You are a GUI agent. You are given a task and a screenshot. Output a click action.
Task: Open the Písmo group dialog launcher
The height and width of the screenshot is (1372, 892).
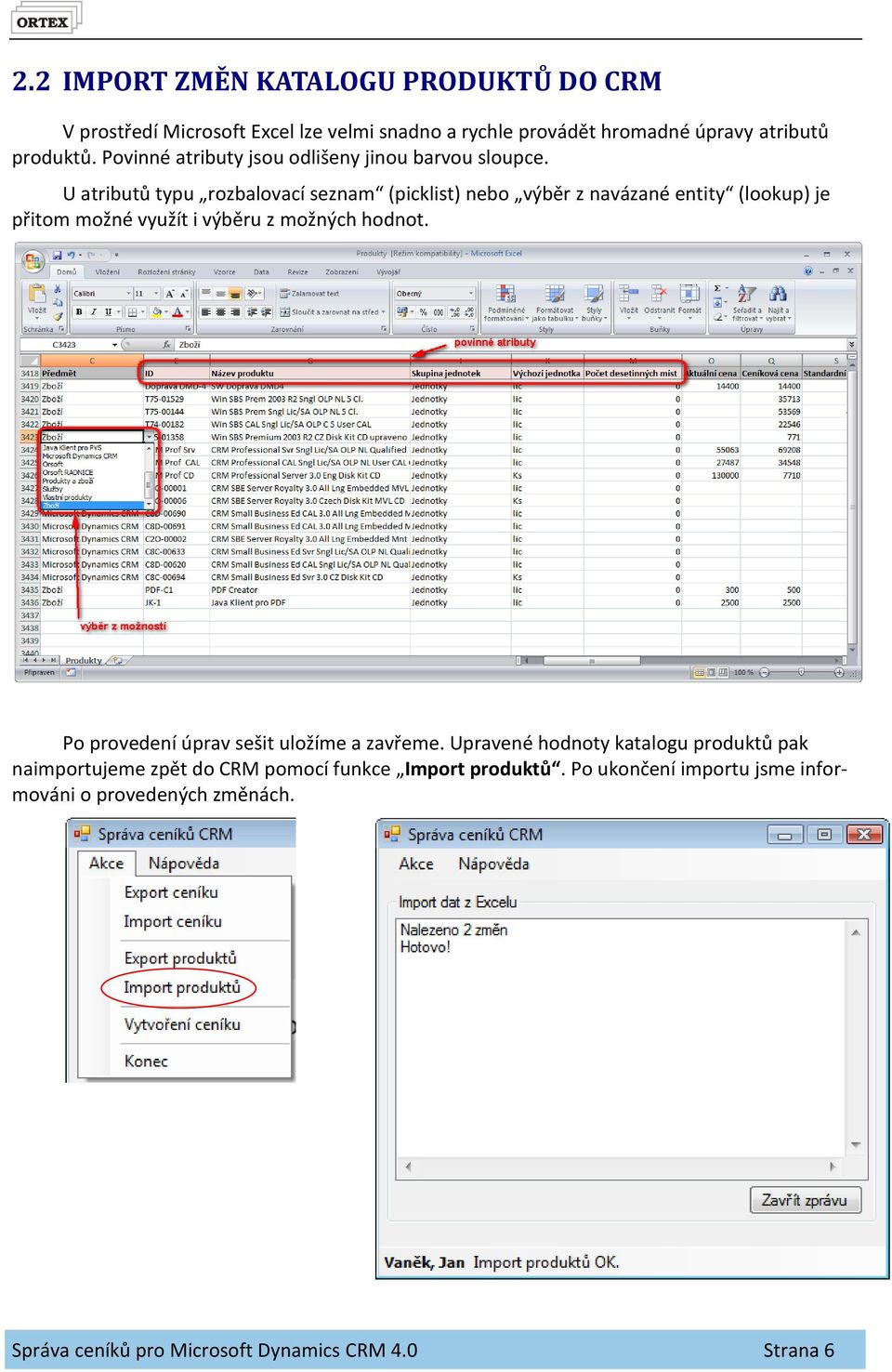coord(188,329)
